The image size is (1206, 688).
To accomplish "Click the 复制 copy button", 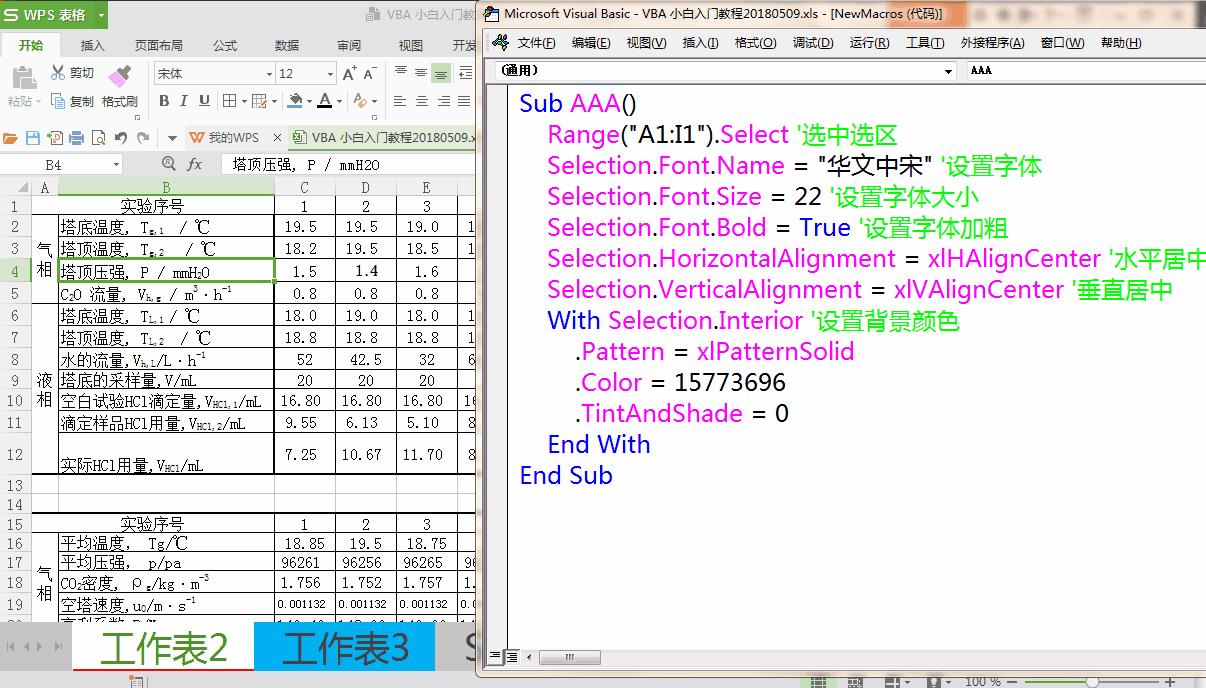I will tap(75, 100).
